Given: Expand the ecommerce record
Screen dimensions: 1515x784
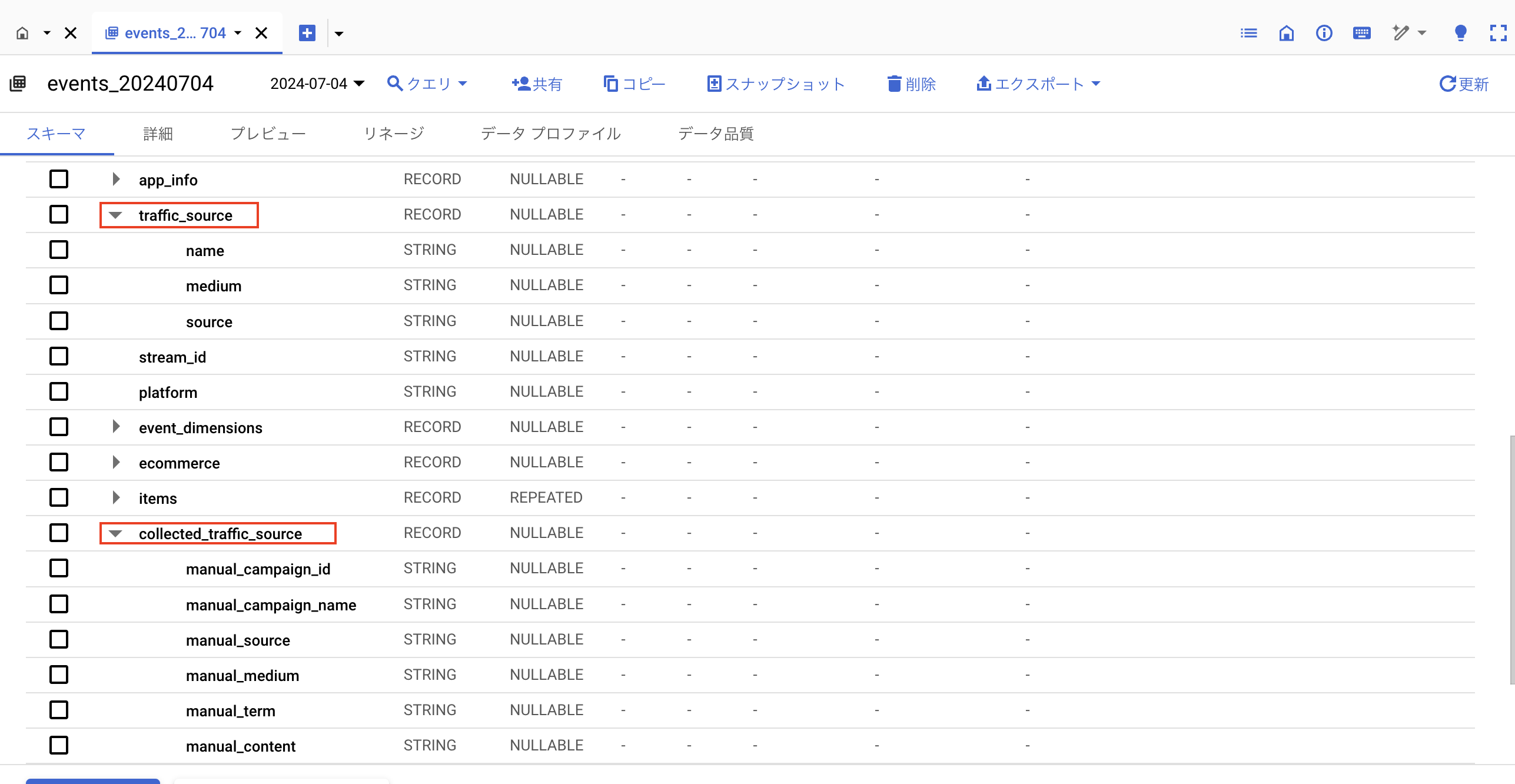Looking at the screenshot, I should pyautogui.click(x=116, y=462).
